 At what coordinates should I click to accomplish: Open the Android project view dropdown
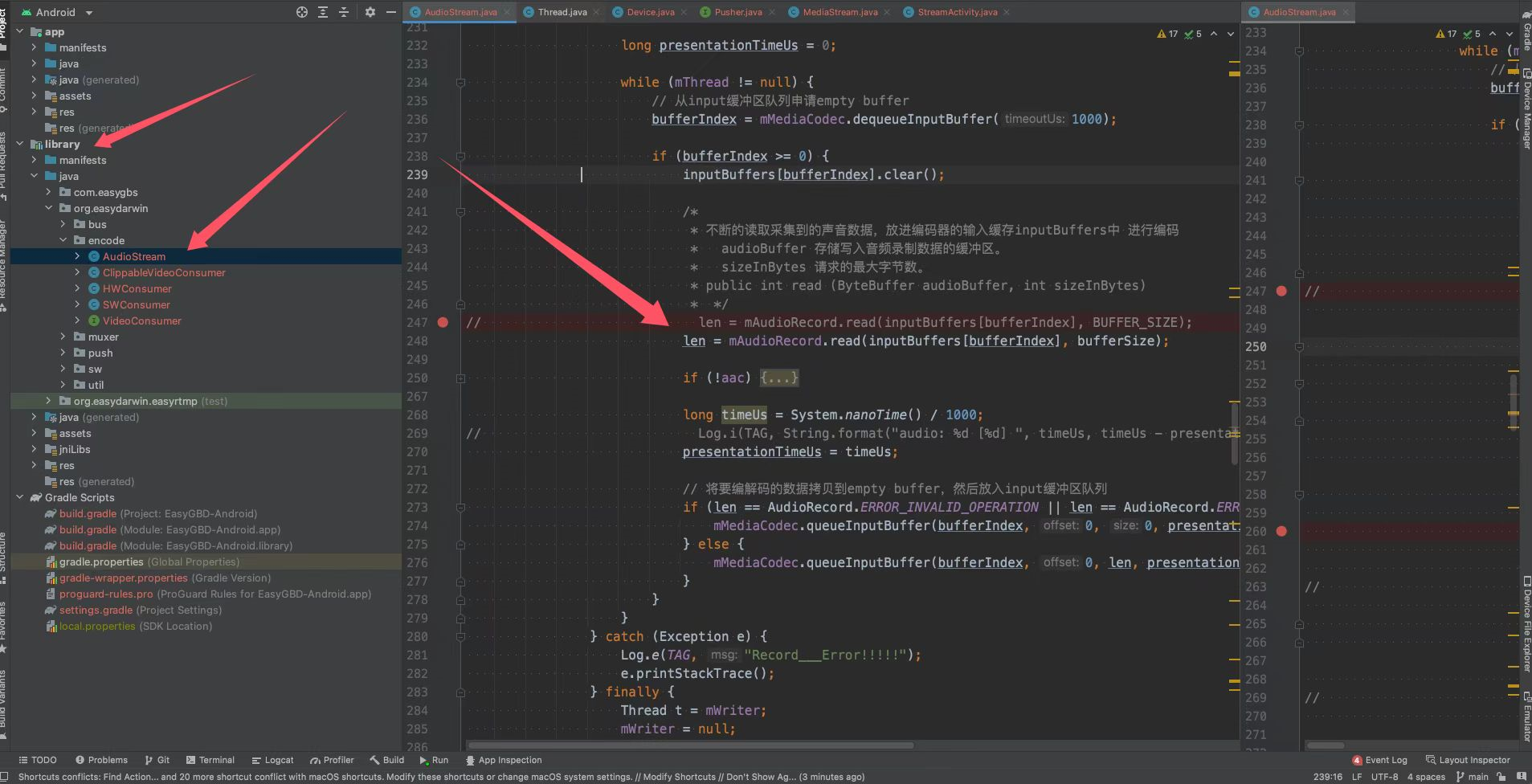tap(57, 12)
